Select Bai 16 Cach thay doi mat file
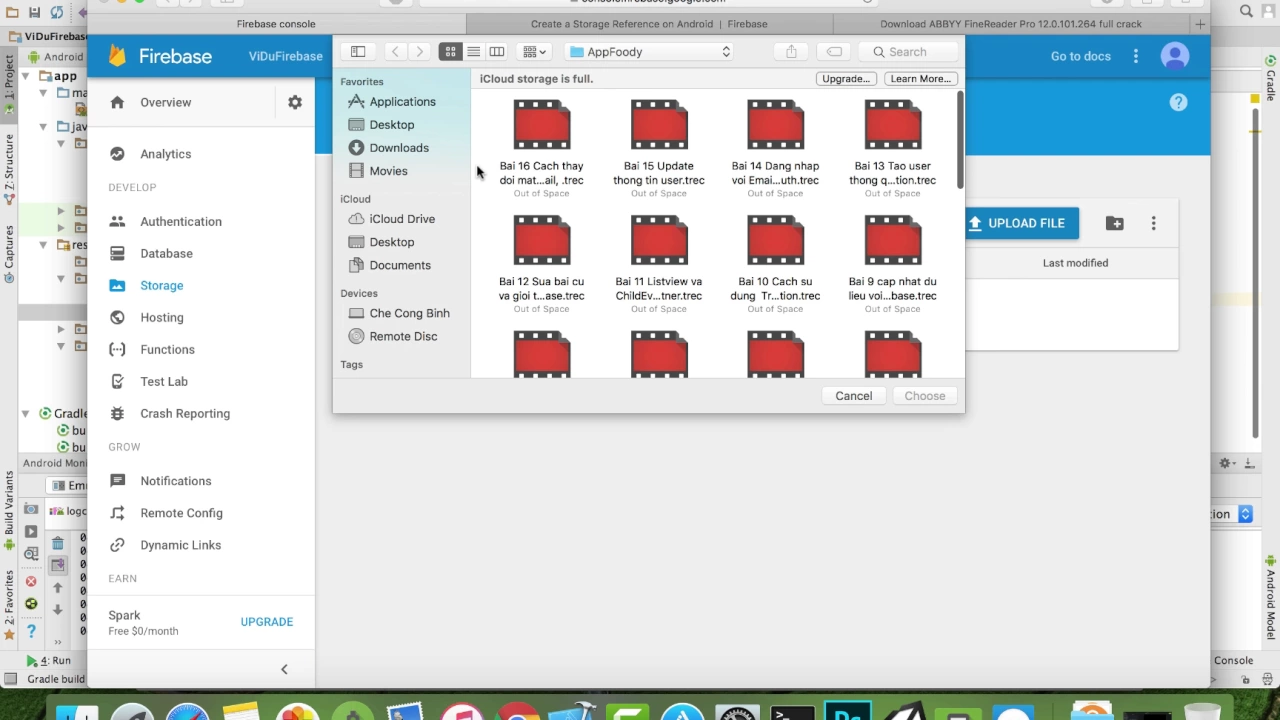The image size is (1280, 720). point(541,147)
